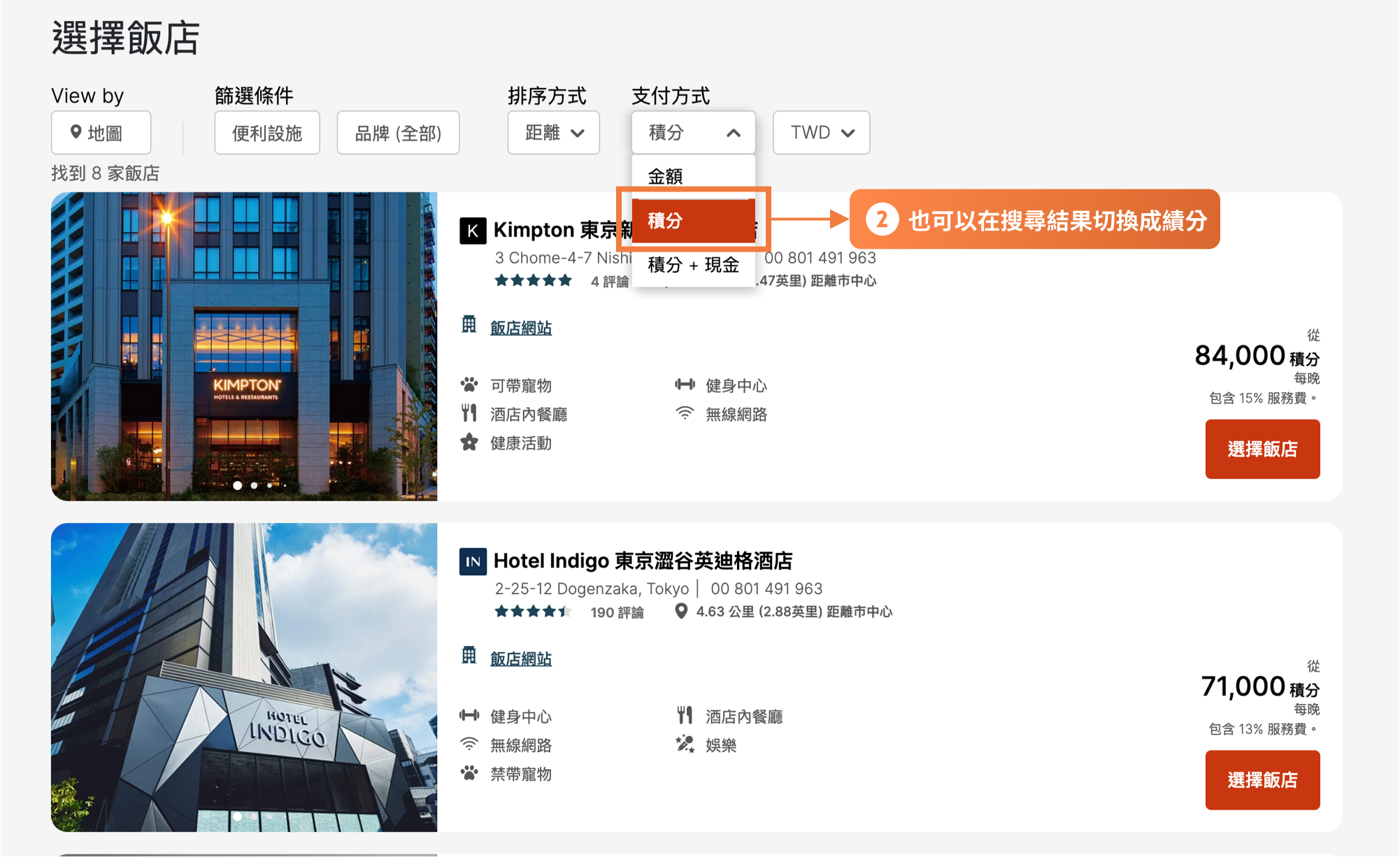Click the pet-friendly paw icon on Kimpton listing
This screenshot has width=1400, height=857.
(x=471, y=384)
